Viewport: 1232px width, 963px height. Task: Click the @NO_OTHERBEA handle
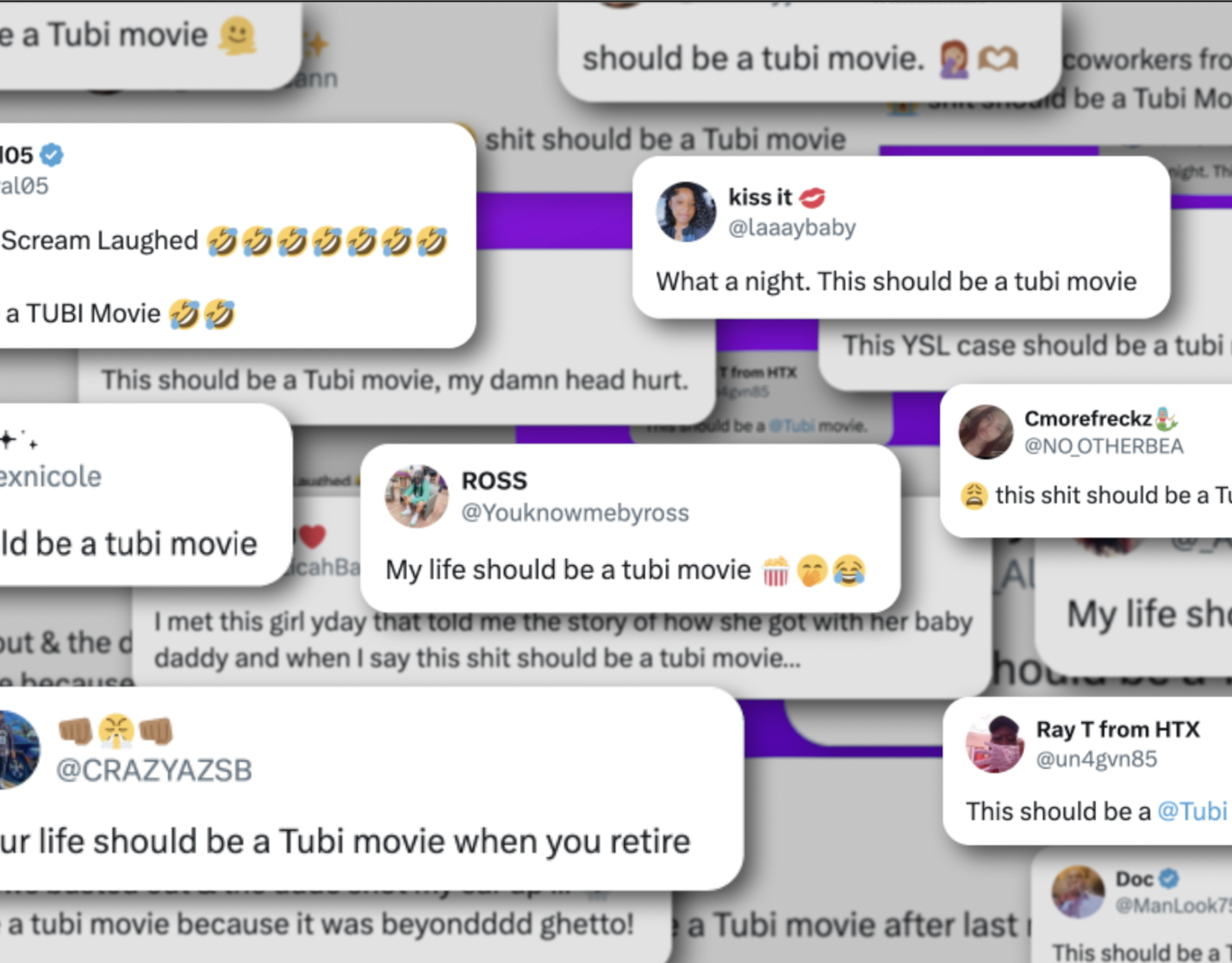pos(1104,446)
